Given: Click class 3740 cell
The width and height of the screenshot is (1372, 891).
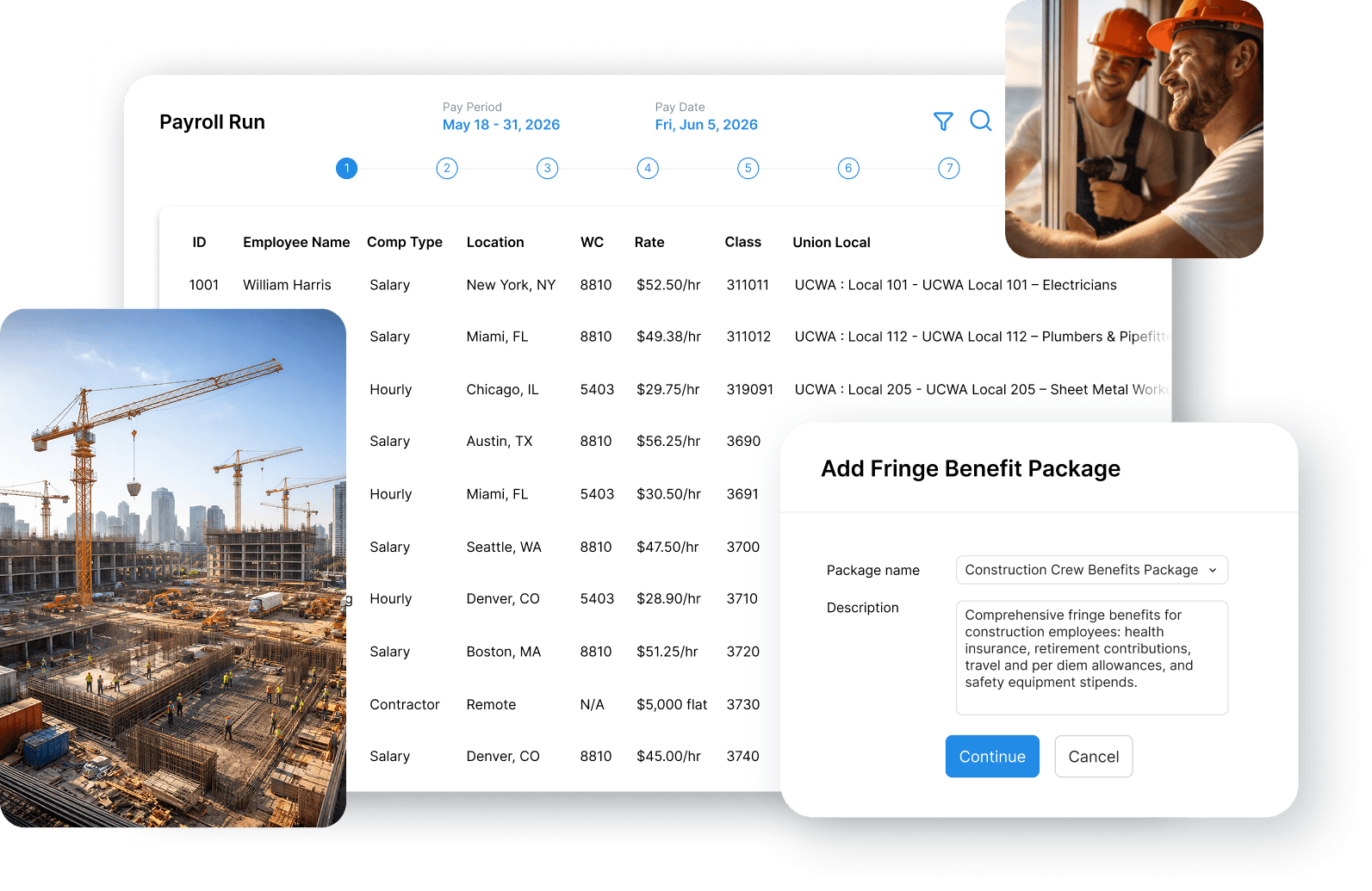Looking at the screenshot, I should point(743,757).
